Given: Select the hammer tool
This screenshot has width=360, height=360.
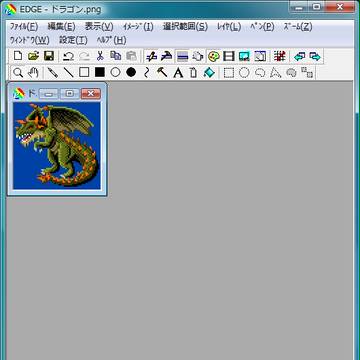Looking at the screenshot, I should pyautogui.click(x=162, y=72).
